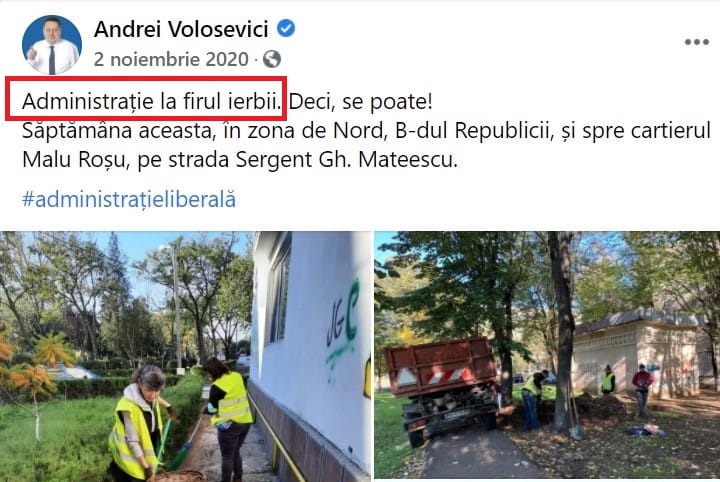The image size is (720, 482).
Task: Open the post timestamp 2 noiembrie 2020
Action: point(171,59)
